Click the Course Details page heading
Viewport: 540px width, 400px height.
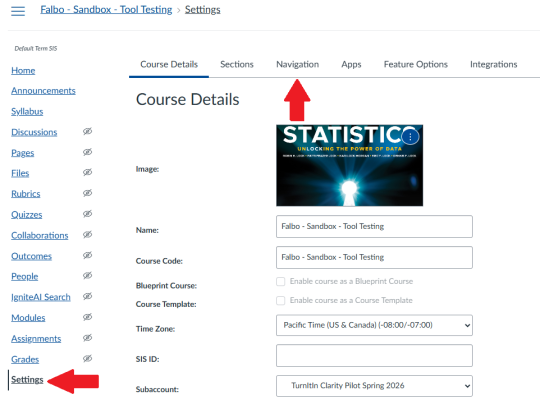tap(188, 100)
